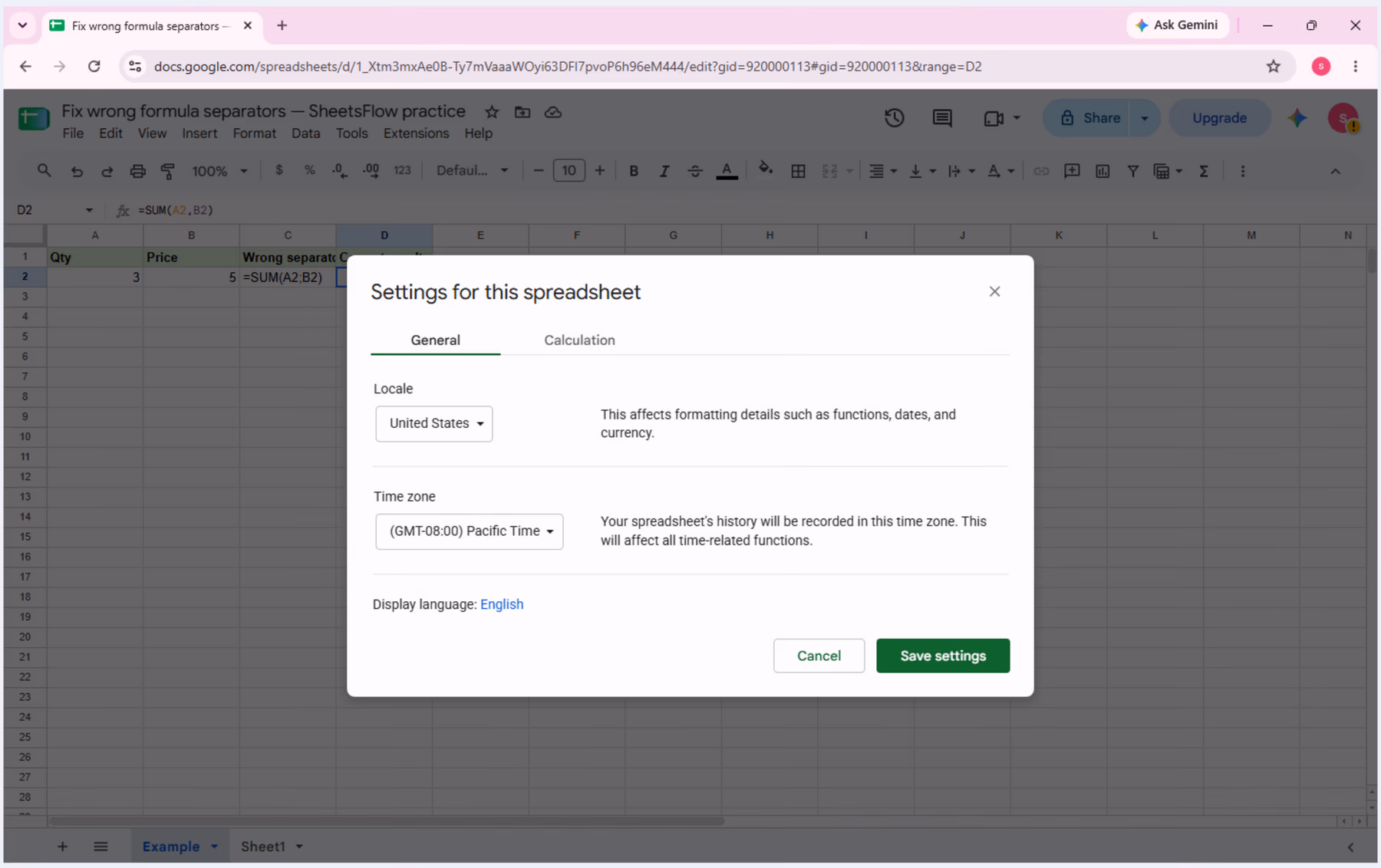The width and height of the screenshot is (1381, 868).
Task: Open the File menu
Action: [x=73, y=133]
